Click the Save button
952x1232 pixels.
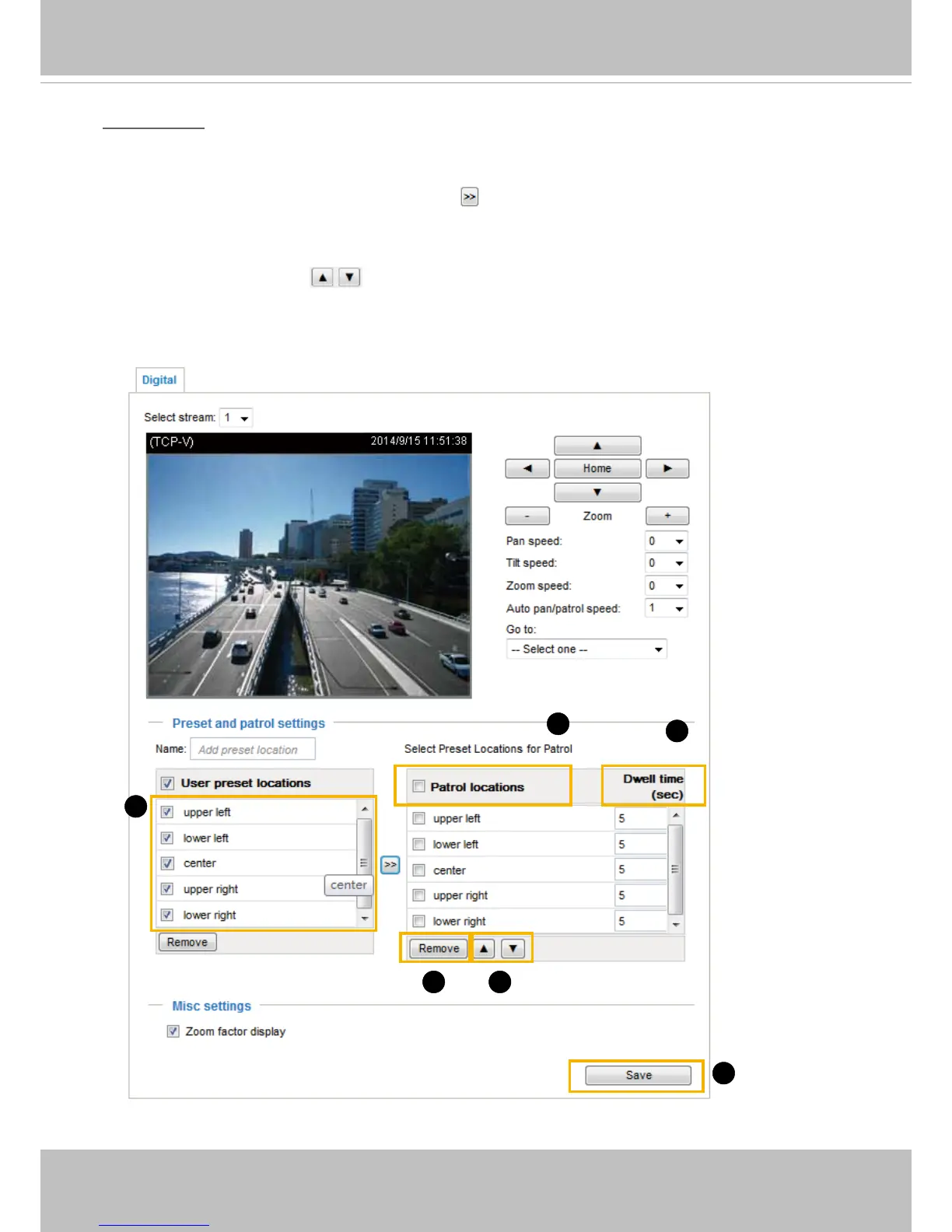tap(639, 1076)
